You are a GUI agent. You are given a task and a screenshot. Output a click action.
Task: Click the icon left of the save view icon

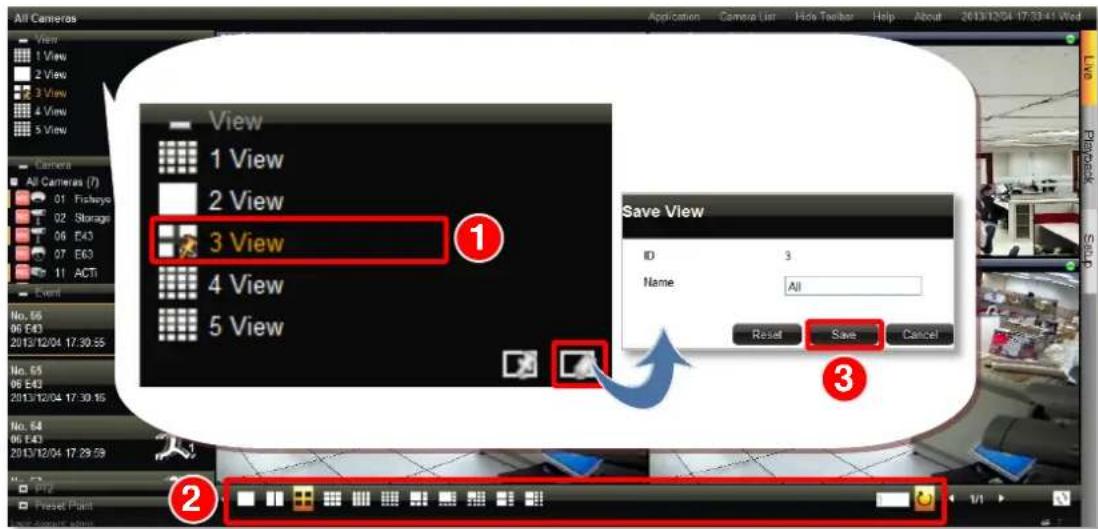click(520, 365)
